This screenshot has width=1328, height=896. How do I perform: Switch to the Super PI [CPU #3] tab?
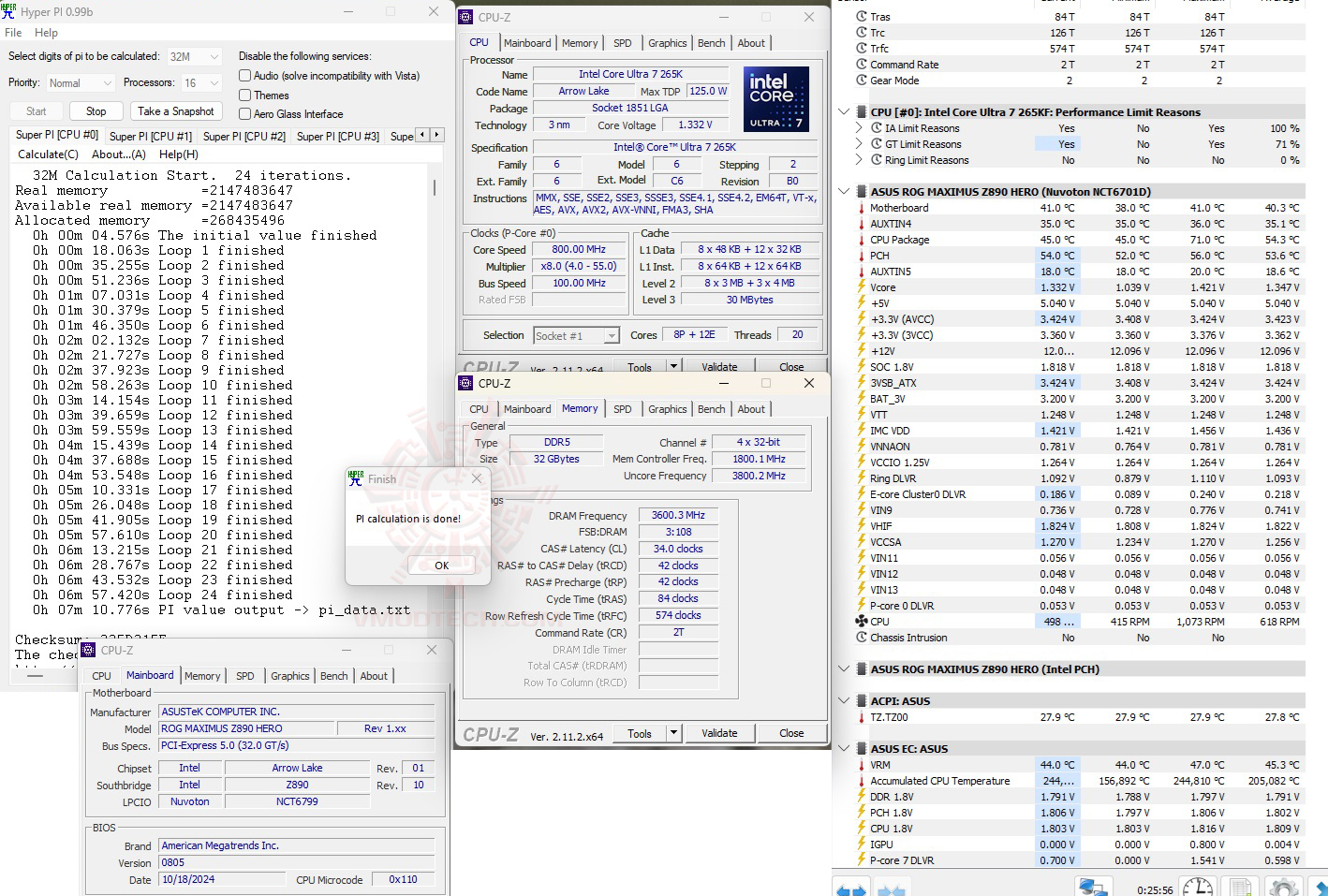pos(338,137)
